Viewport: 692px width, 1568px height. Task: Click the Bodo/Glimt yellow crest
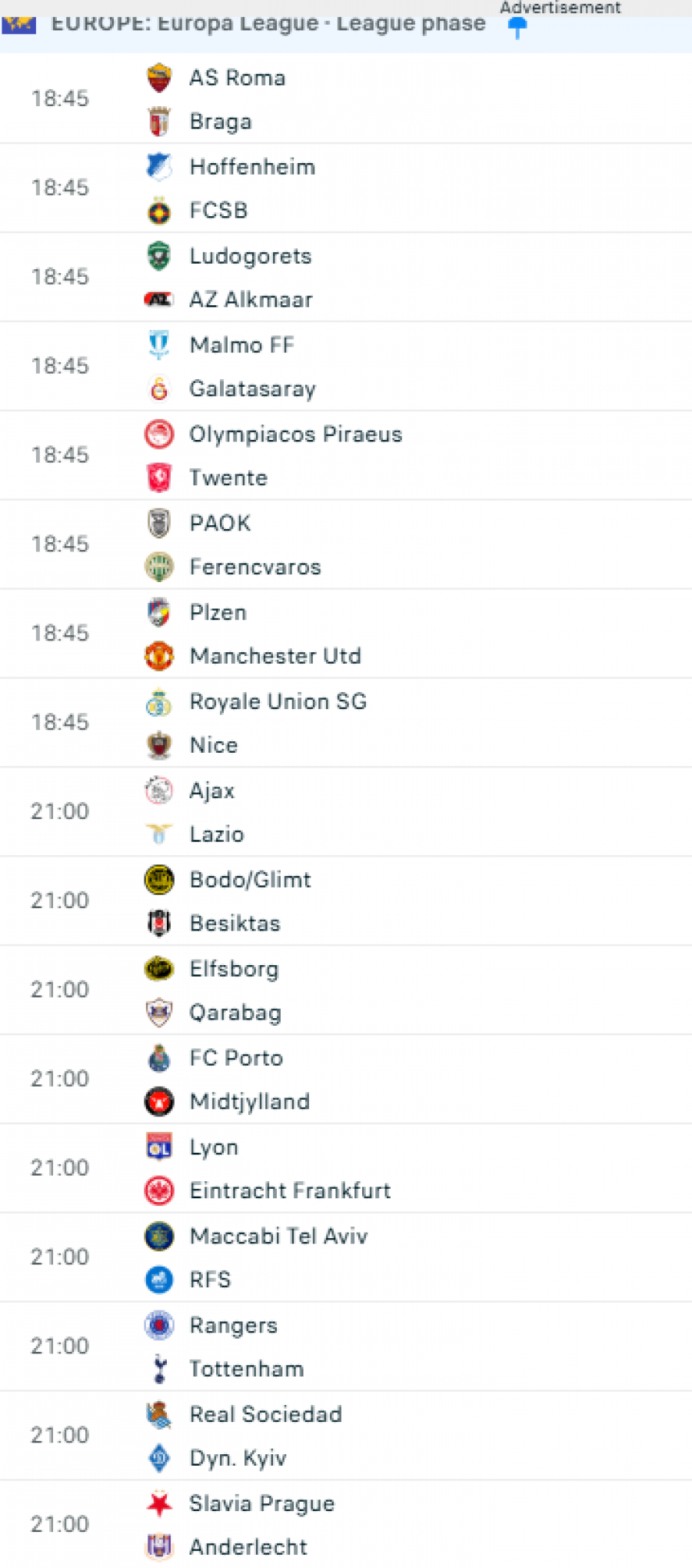tap(159, 880)
